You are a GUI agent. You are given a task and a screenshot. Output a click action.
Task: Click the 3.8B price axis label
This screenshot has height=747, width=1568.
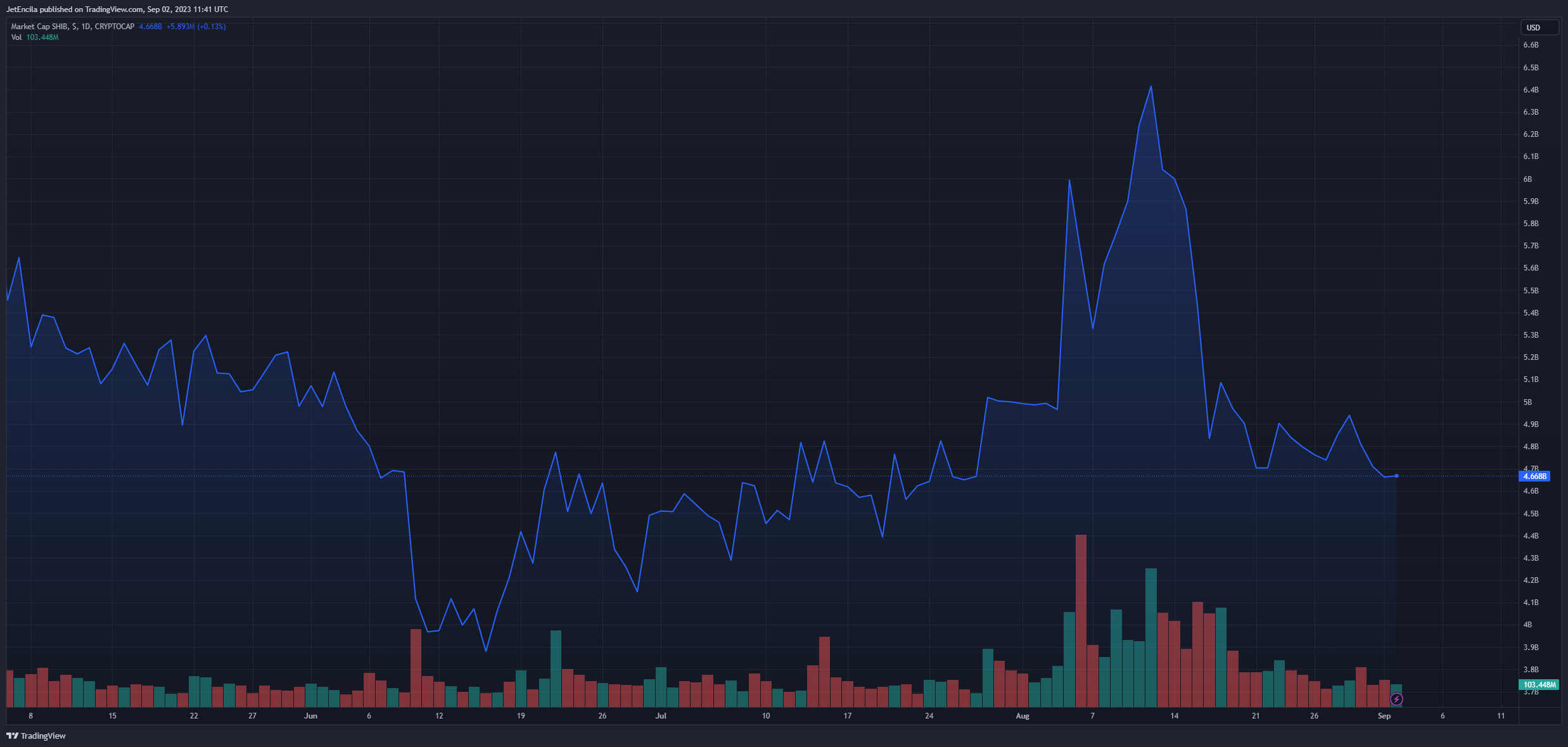pyautogui.click(x=1531, y=670)
